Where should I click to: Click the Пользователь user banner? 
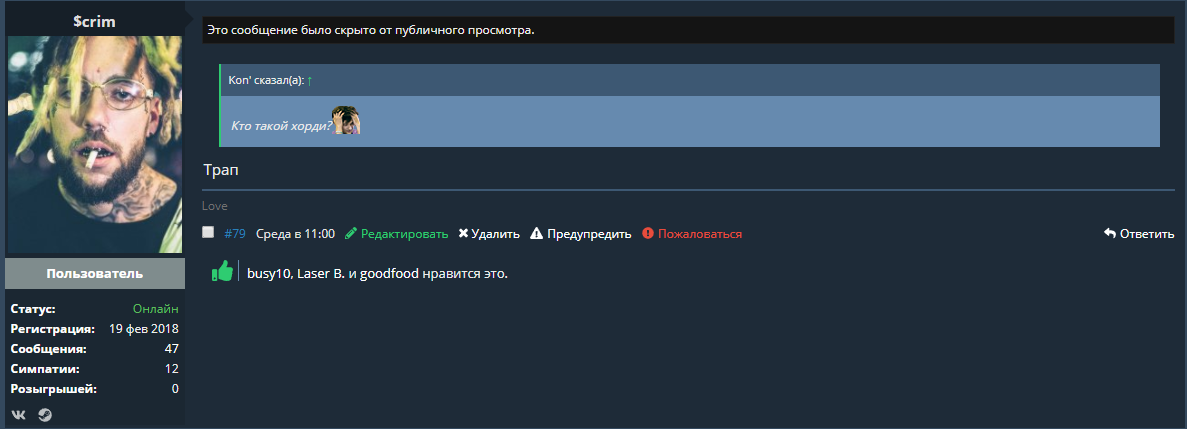tap(95, 273)
